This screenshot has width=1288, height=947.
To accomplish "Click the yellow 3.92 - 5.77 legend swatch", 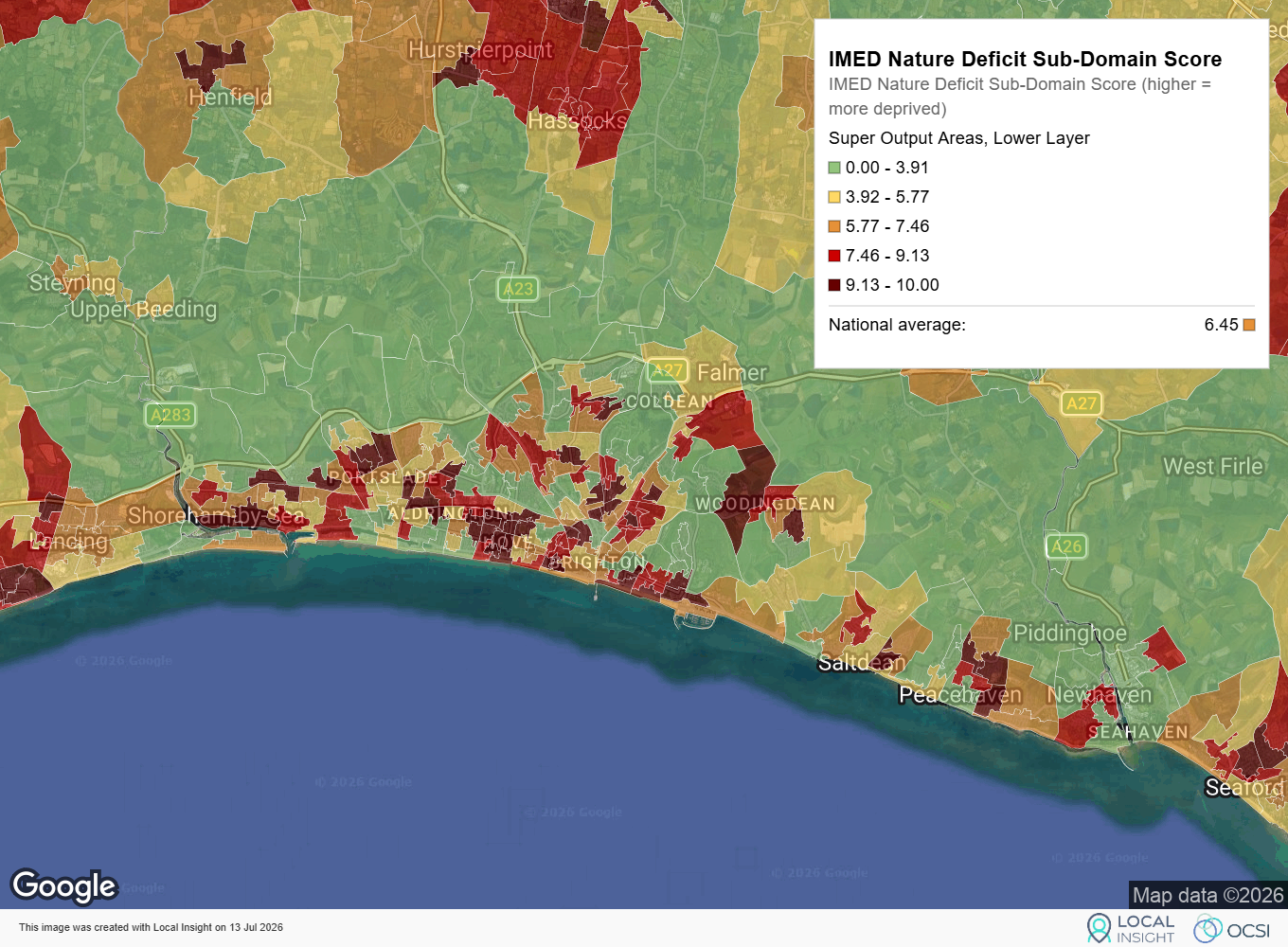I will point(834,197).
